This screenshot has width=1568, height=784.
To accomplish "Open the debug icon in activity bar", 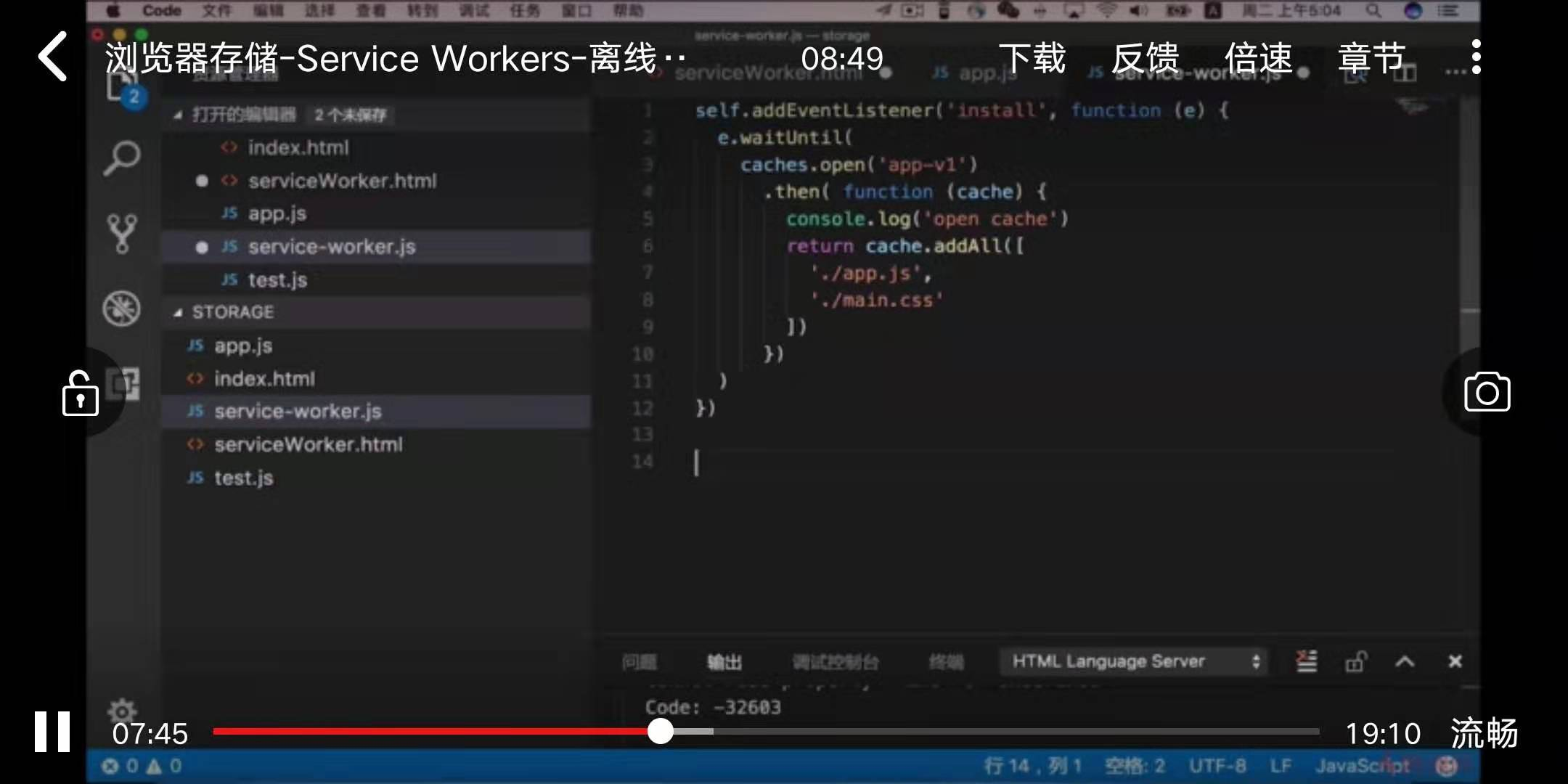I will [121, 309].
